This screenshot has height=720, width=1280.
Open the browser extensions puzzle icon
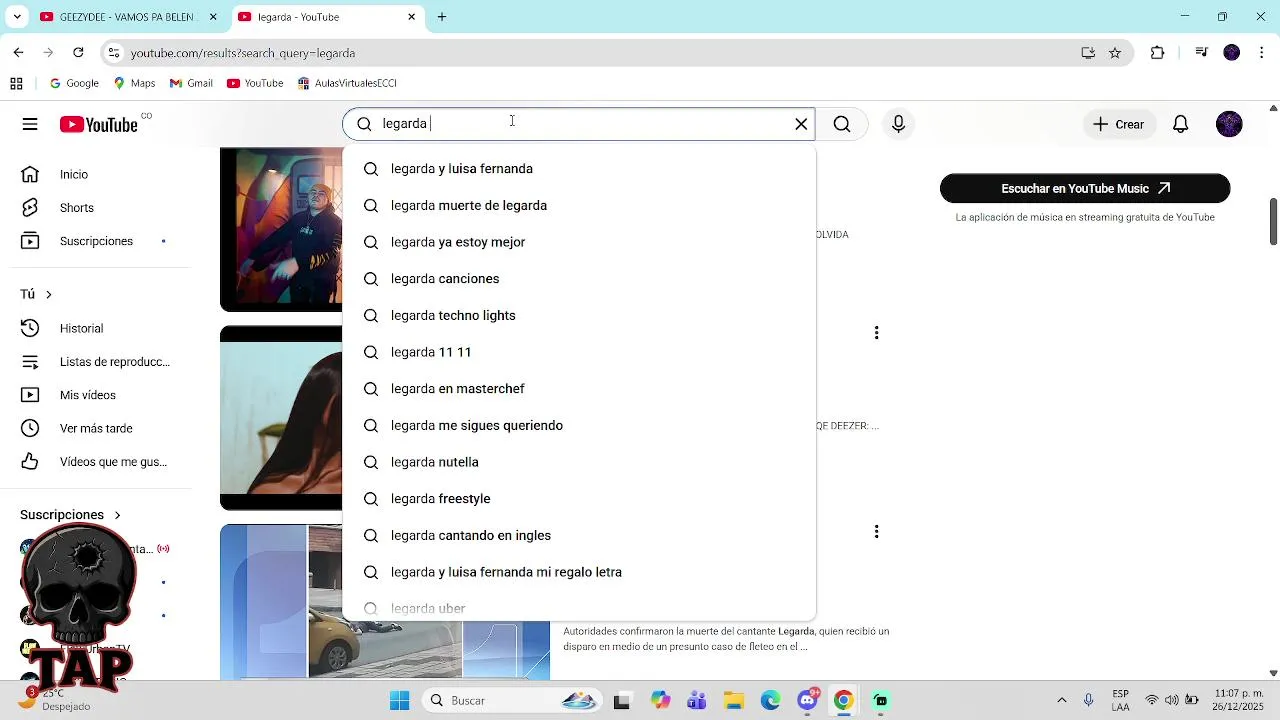click(x=1157, y=53)
